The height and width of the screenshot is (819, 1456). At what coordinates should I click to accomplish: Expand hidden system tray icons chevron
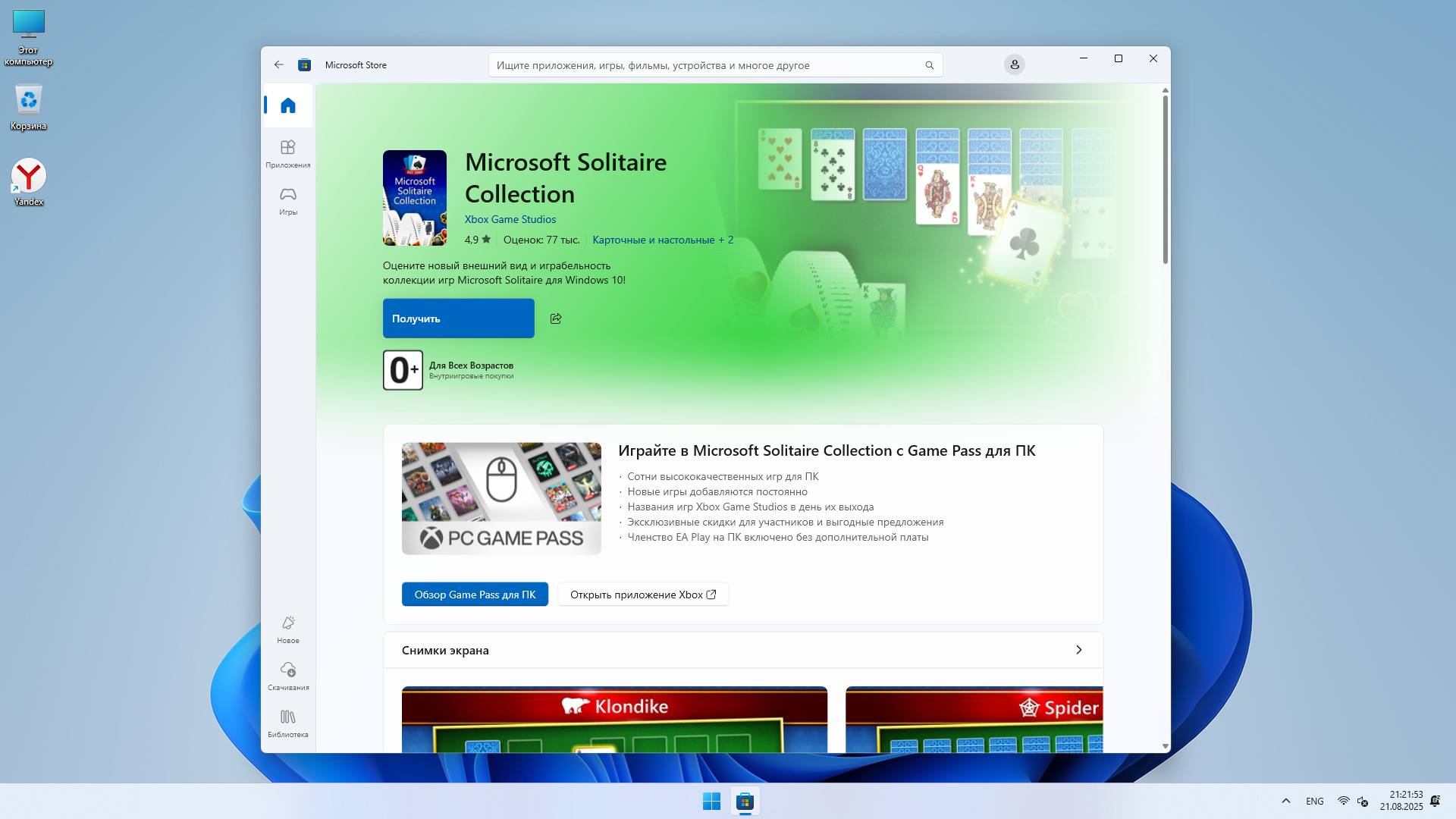point(1285,801)
